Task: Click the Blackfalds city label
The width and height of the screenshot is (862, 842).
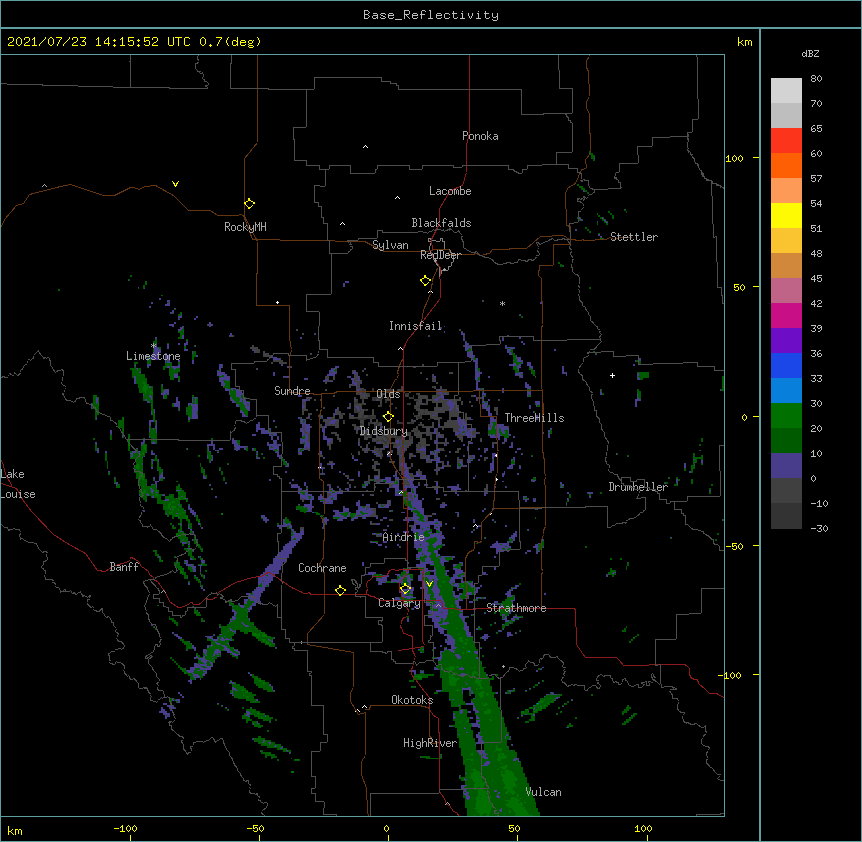Action: (441, 223)
